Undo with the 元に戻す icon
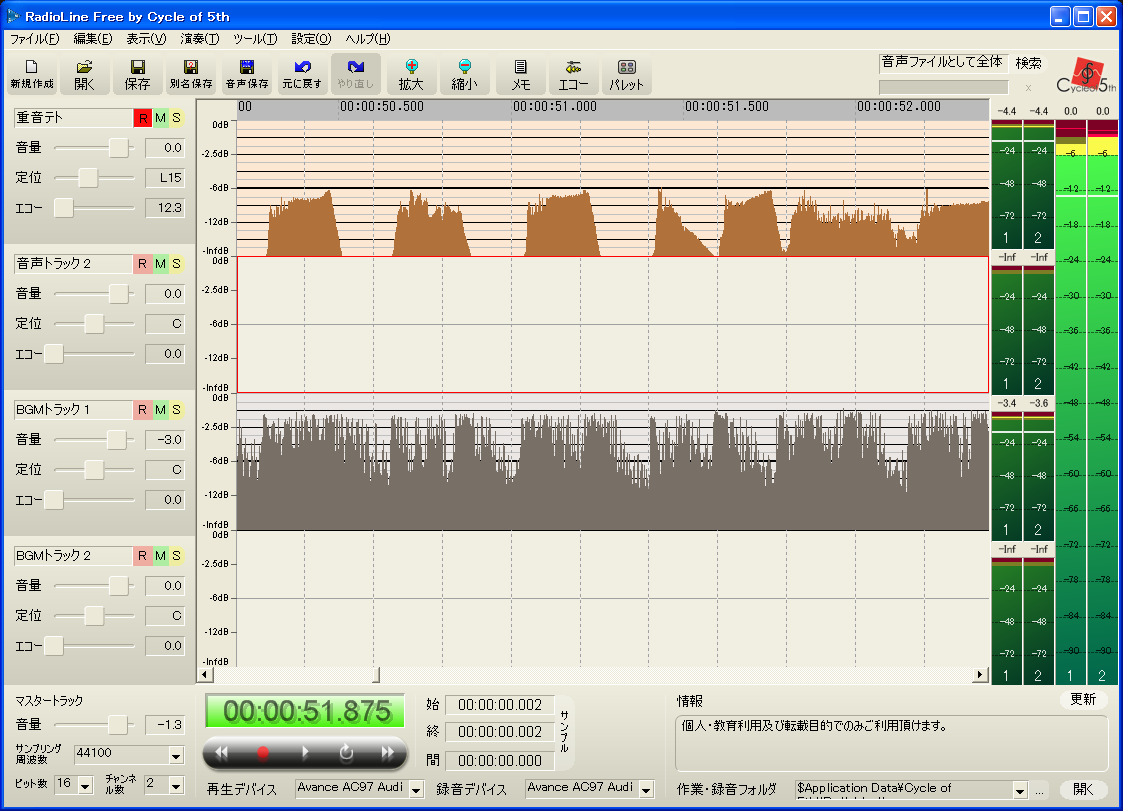The width and height of the screenshot is (1123, 811). [302, 74]
